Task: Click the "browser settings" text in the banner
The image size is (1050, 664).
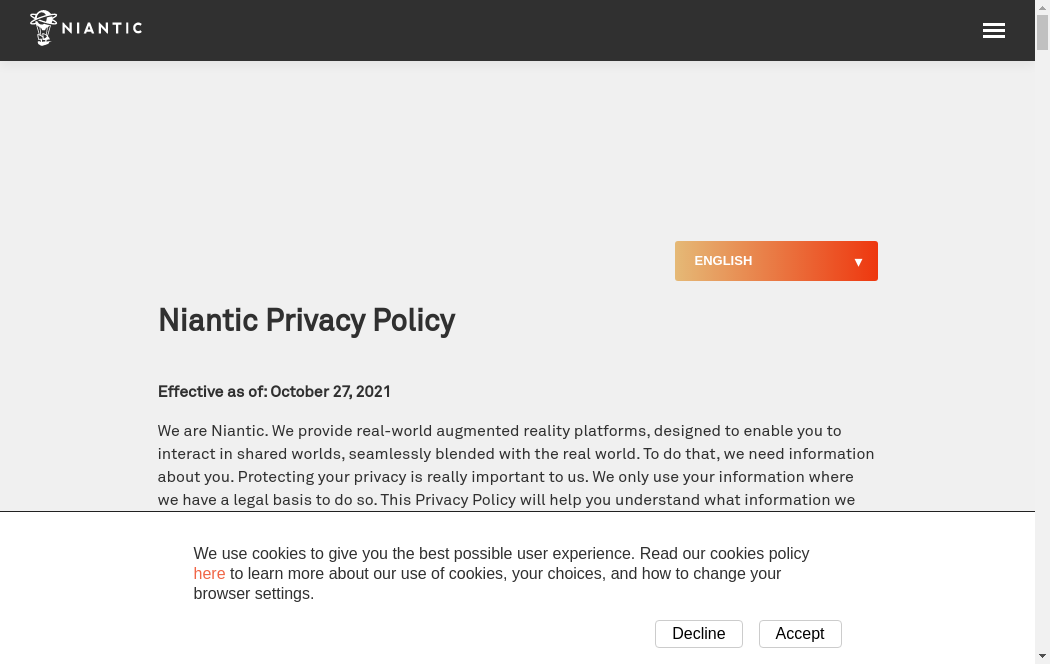Action: [x=253, y=594]
